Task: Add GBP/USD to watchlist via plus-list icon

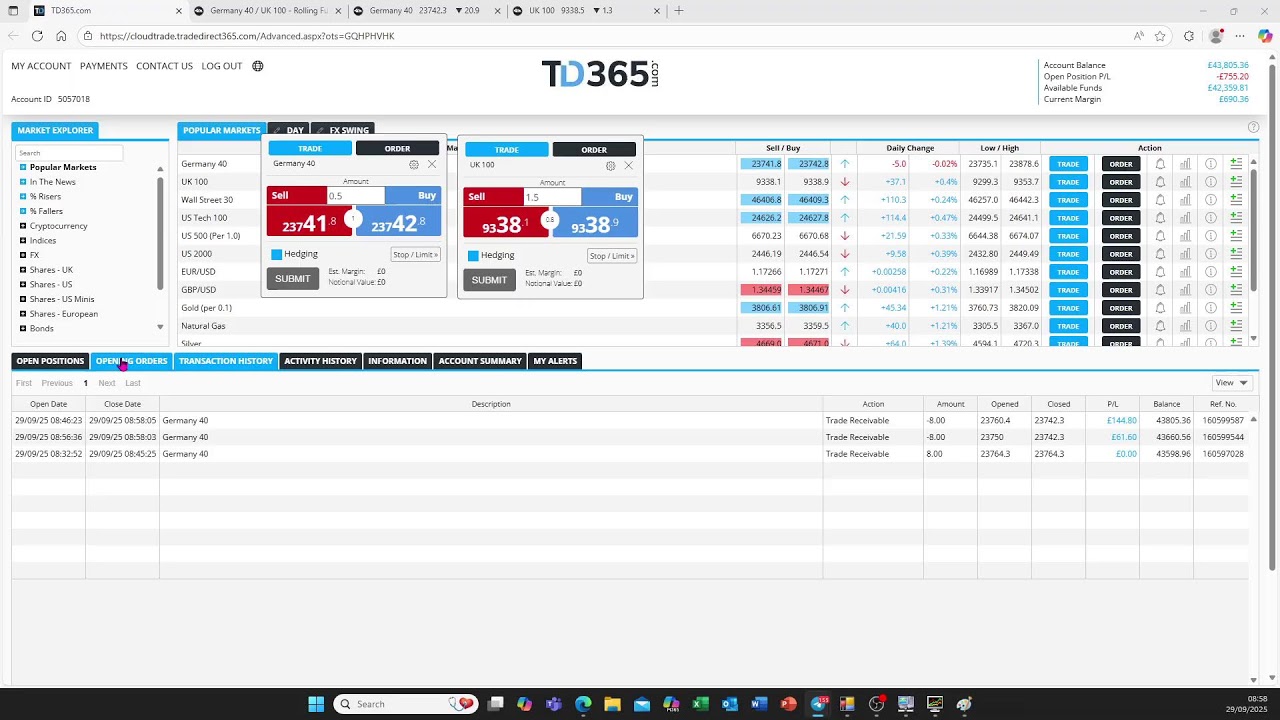Action: [1236, 290]
